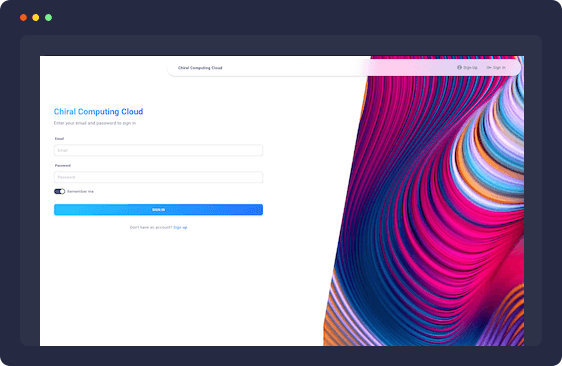Click the person icon beside Sign Up
The height and width of the screenshot is (366, 562).
coord(459,67)
